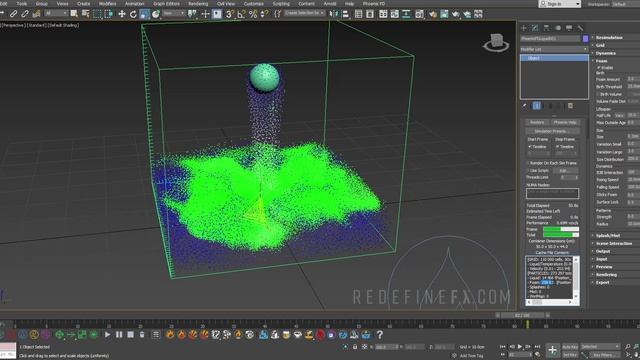Screen dimensions: 640x360
Task: Click the Phoenix toolbar question mark help icon
Action: tap(380, 335)
